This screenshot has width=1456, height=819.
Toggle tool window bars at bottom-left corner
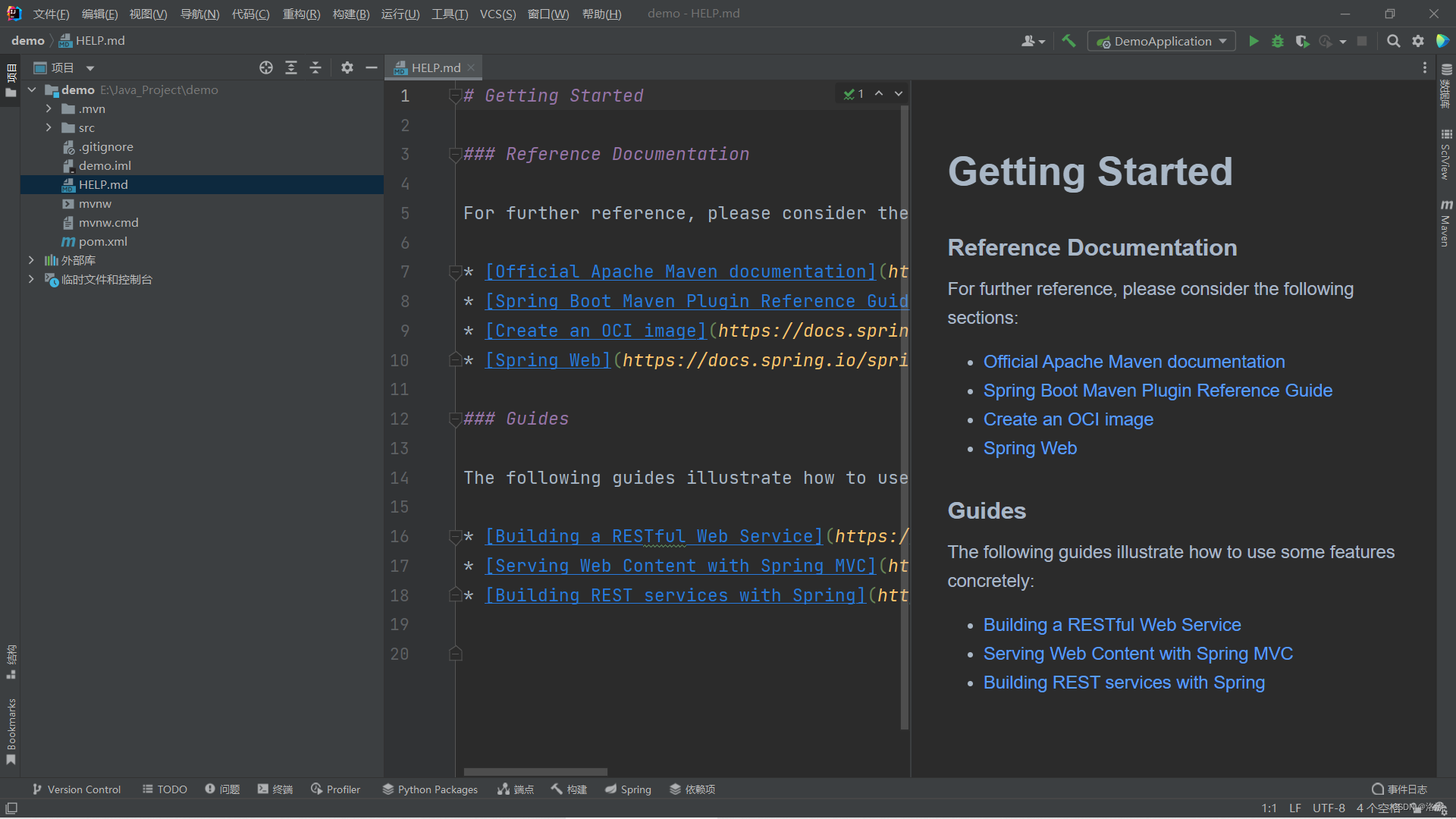(x=11, y=808)
